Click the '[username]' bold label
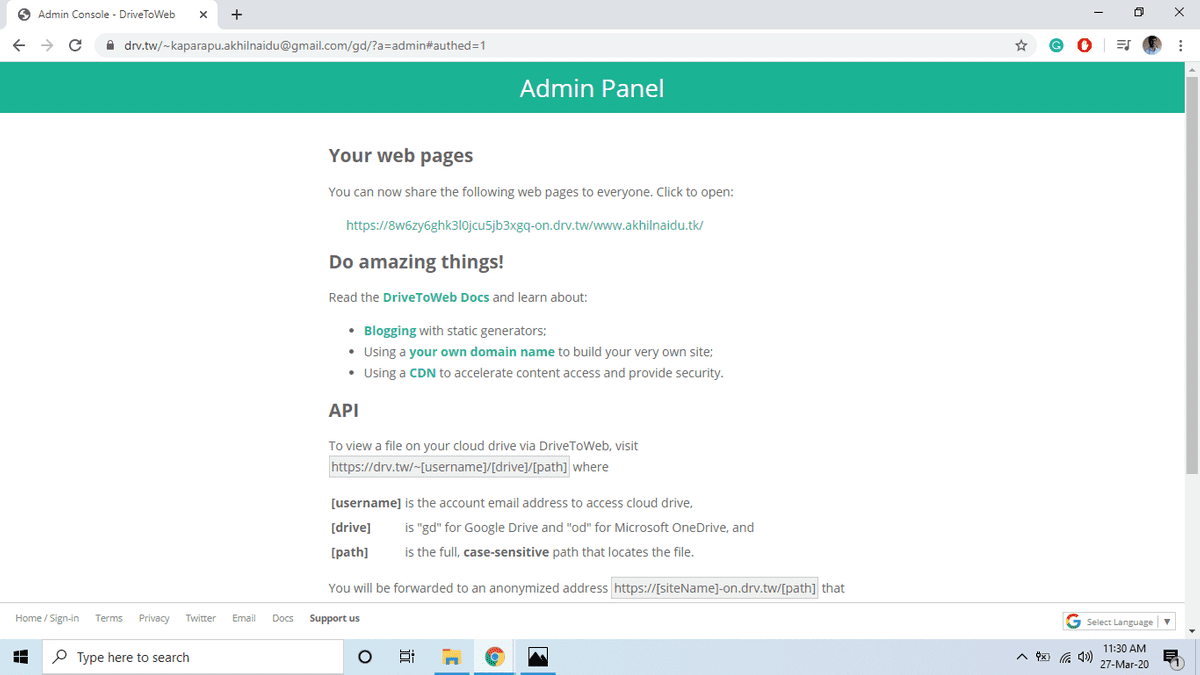The height and width of the screenshot is (675, 1200). 366,503
